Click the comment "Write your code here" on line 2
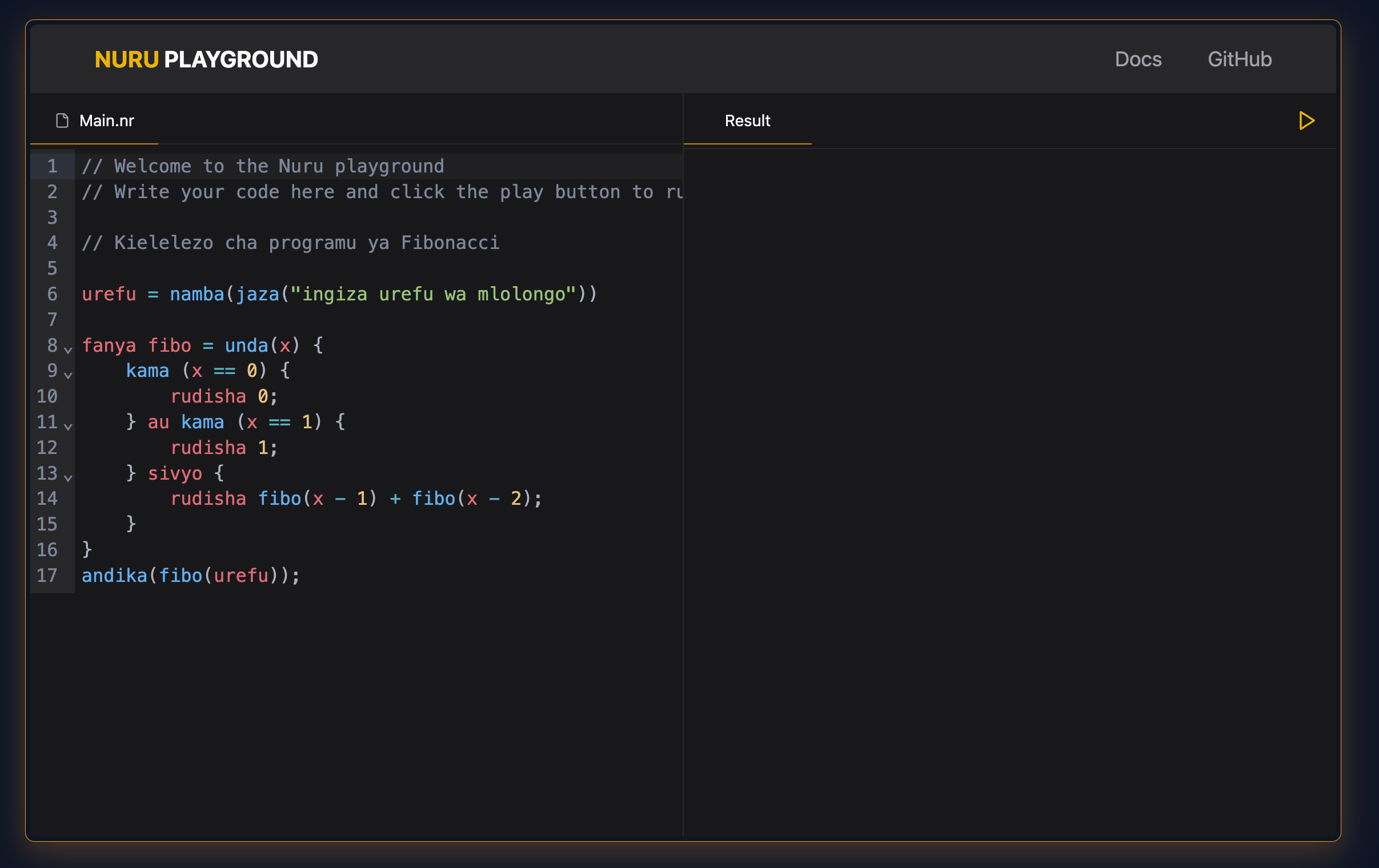 [x=225, y=192]
